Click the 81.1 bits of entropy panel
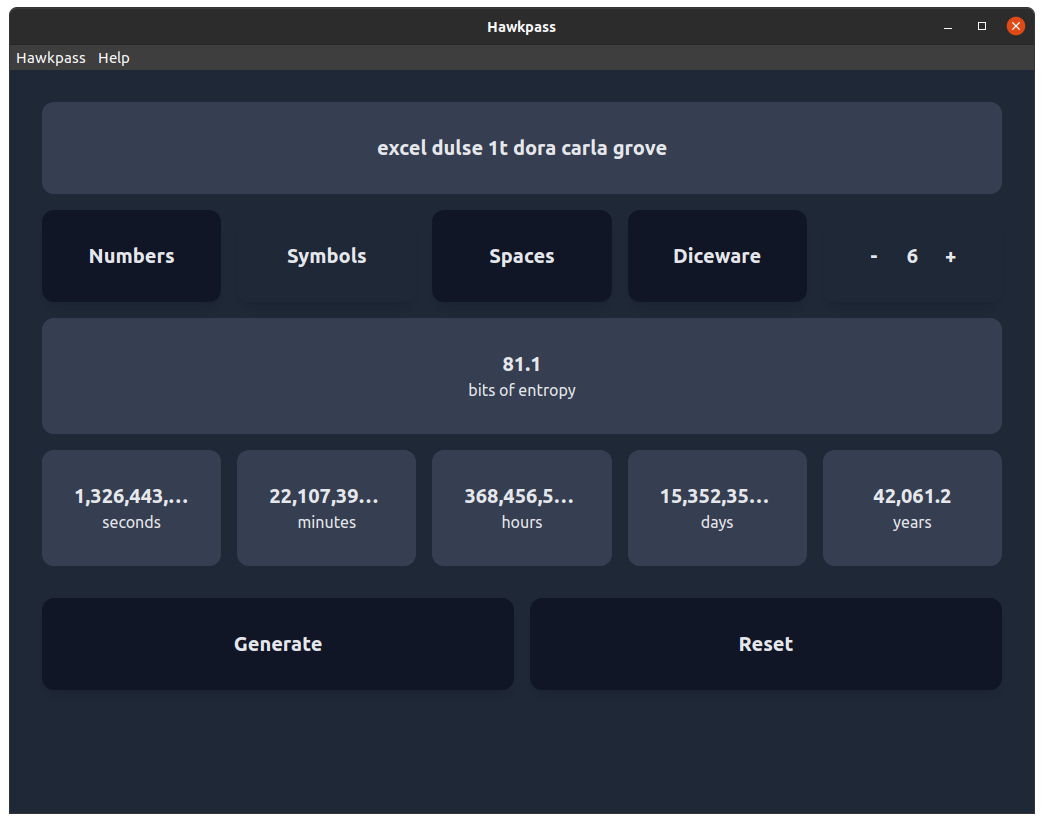The image size is (1044, 823). pos(522,376)
